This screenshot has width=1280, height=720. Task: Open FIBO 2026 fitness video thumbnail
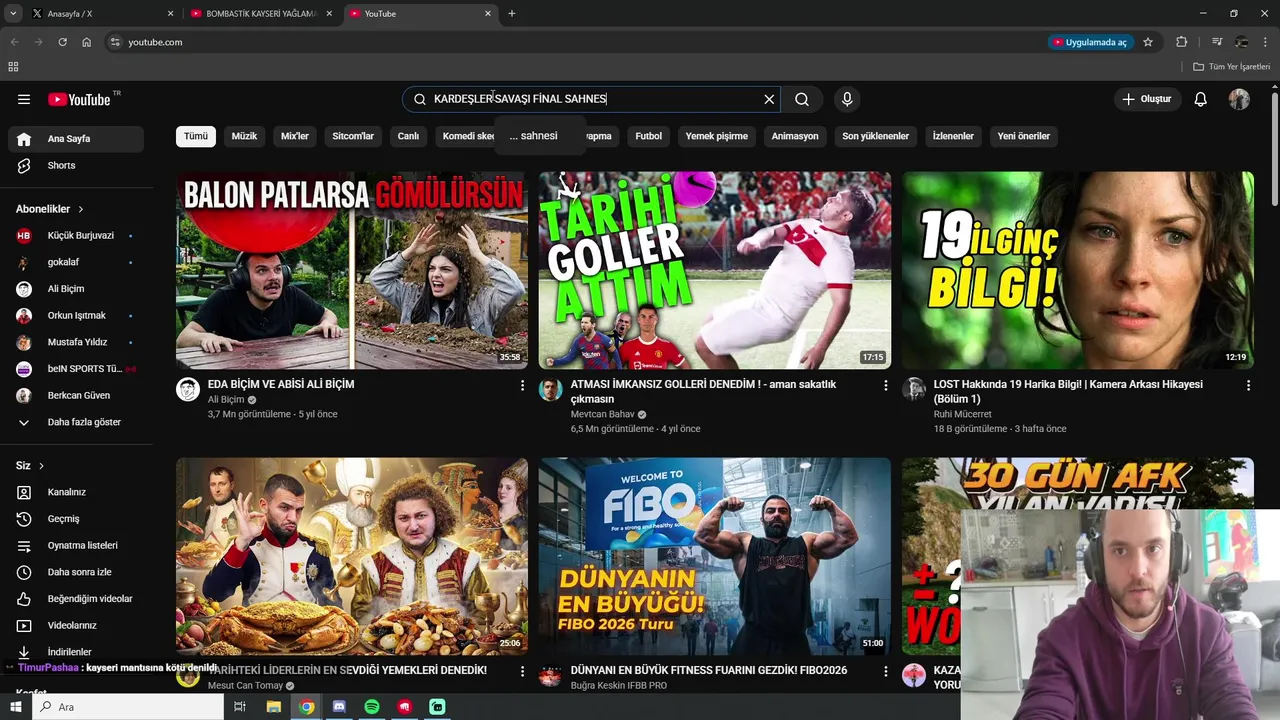click(x=715, y=556)
